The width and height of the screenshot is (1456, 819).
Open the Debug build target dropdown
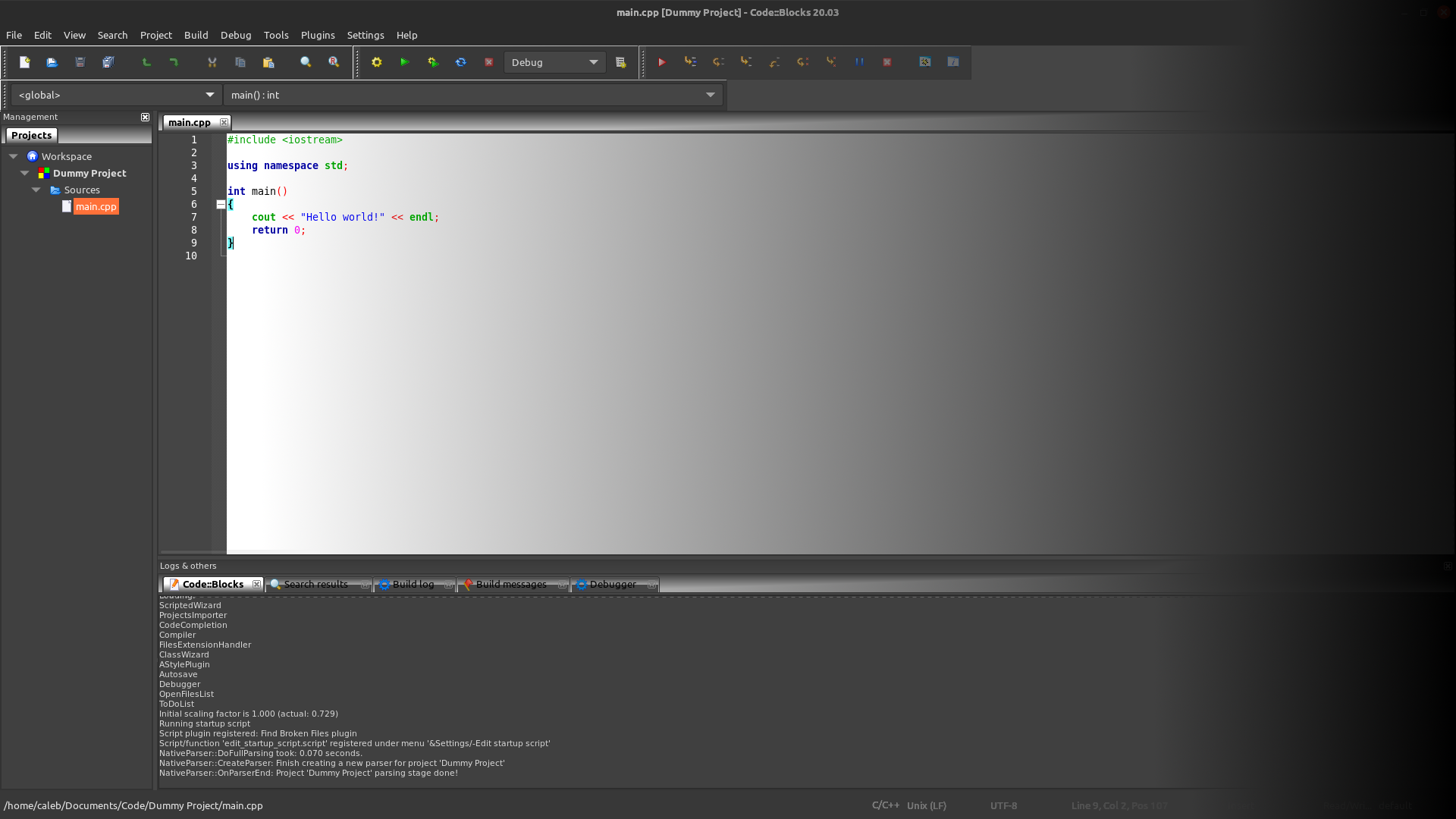tap(594, 62)
